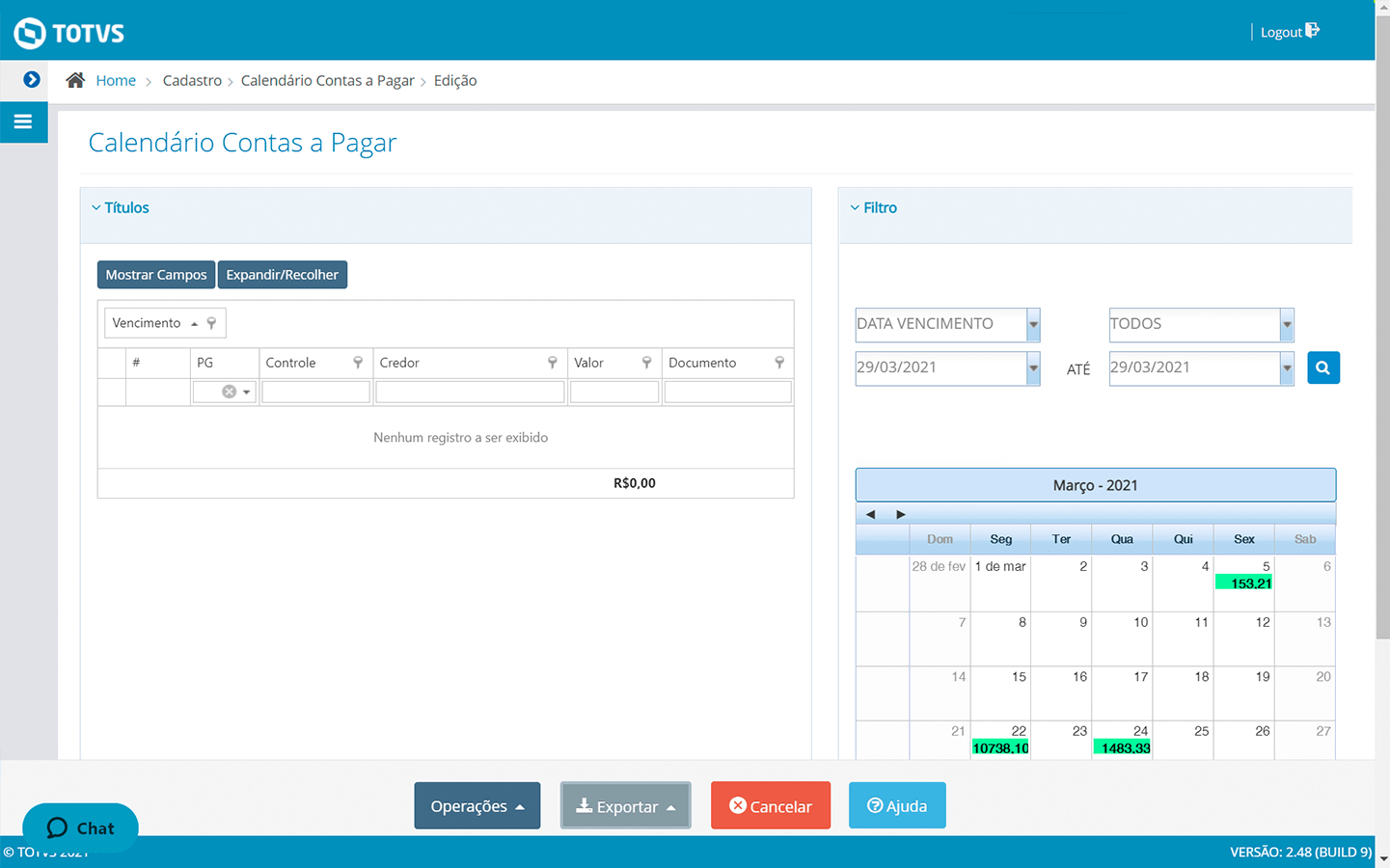Go to next month in calendar
The height and width of the screenshot is (868, 1390).
(x=900, y=514)
